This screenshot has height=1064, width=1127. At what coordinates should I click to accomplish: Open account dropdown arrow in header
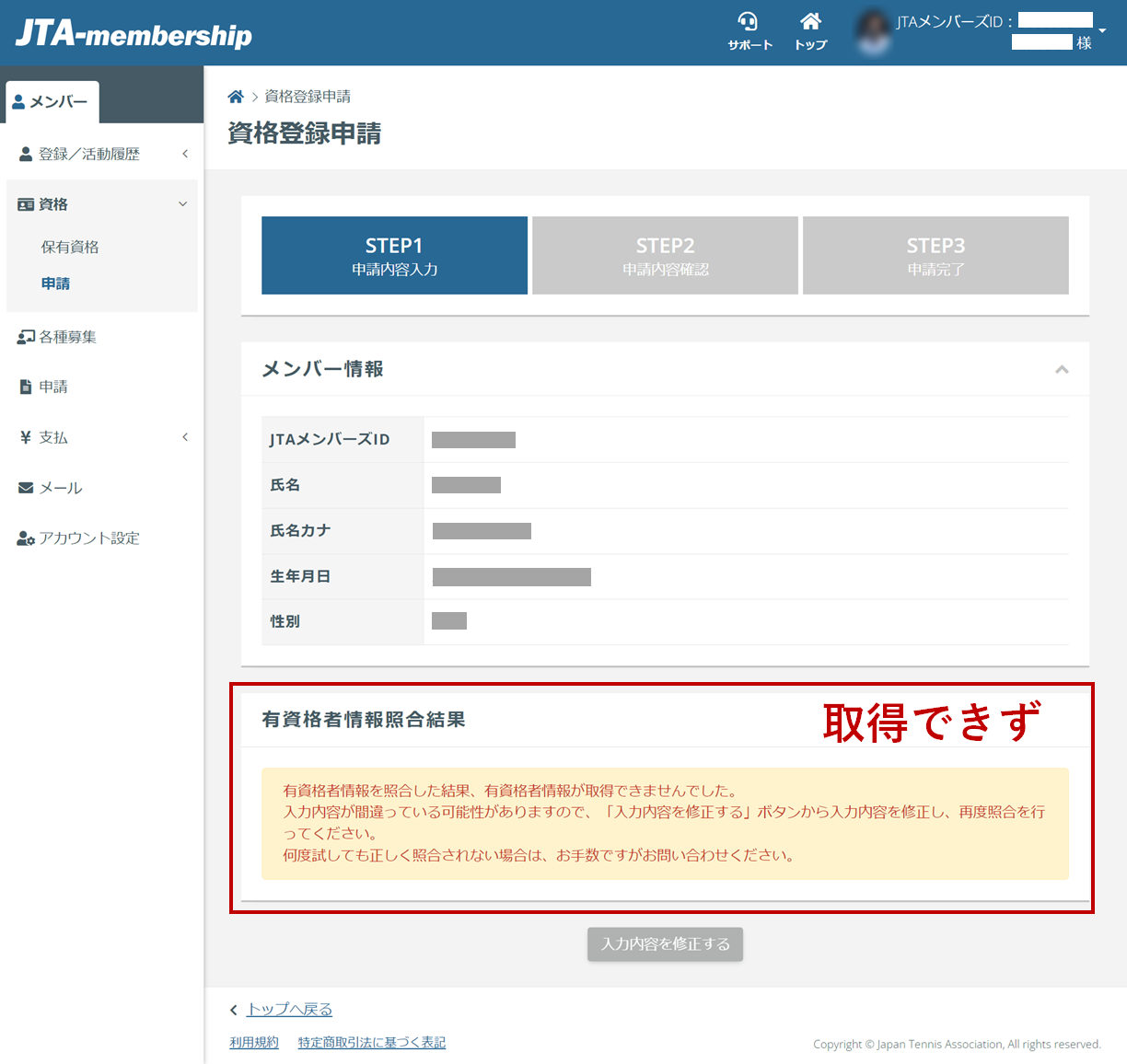(1102, 31)
